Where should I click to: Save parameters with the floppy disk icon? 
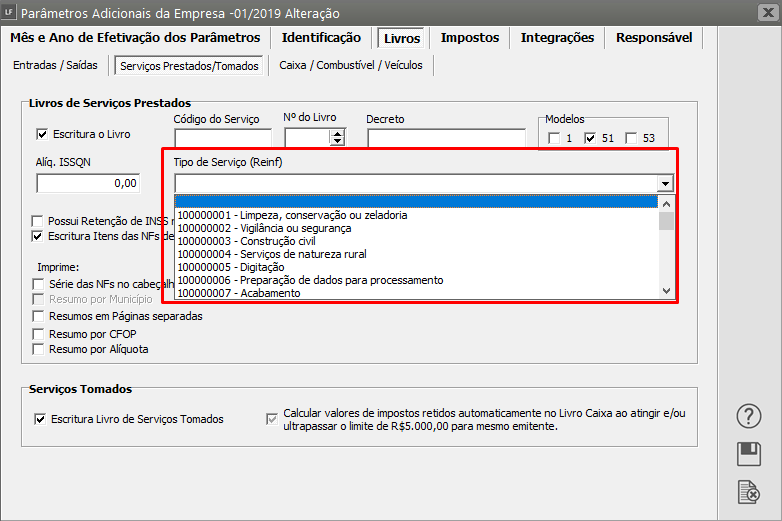tap(749, 454)
